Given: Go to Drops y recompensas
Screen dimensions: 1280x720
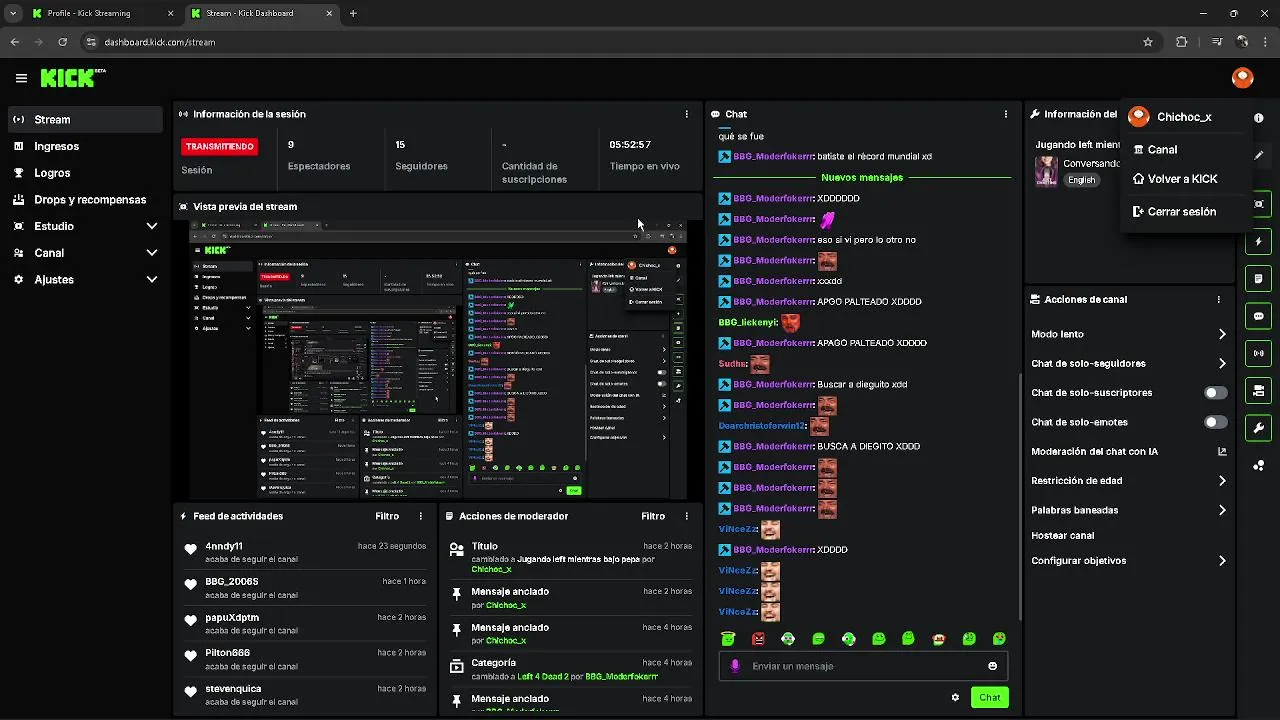Looking at the screenshot, I should 84,199.
